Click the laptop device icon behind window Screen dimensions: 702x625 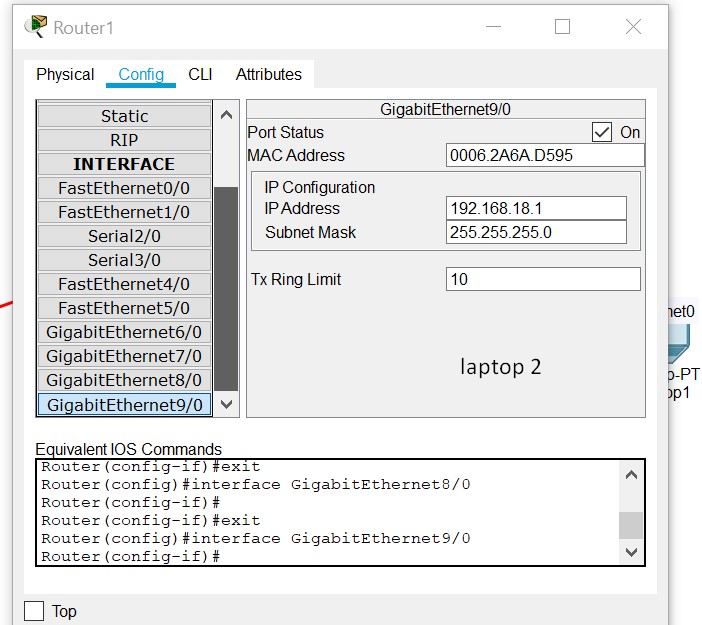(682, 345)
